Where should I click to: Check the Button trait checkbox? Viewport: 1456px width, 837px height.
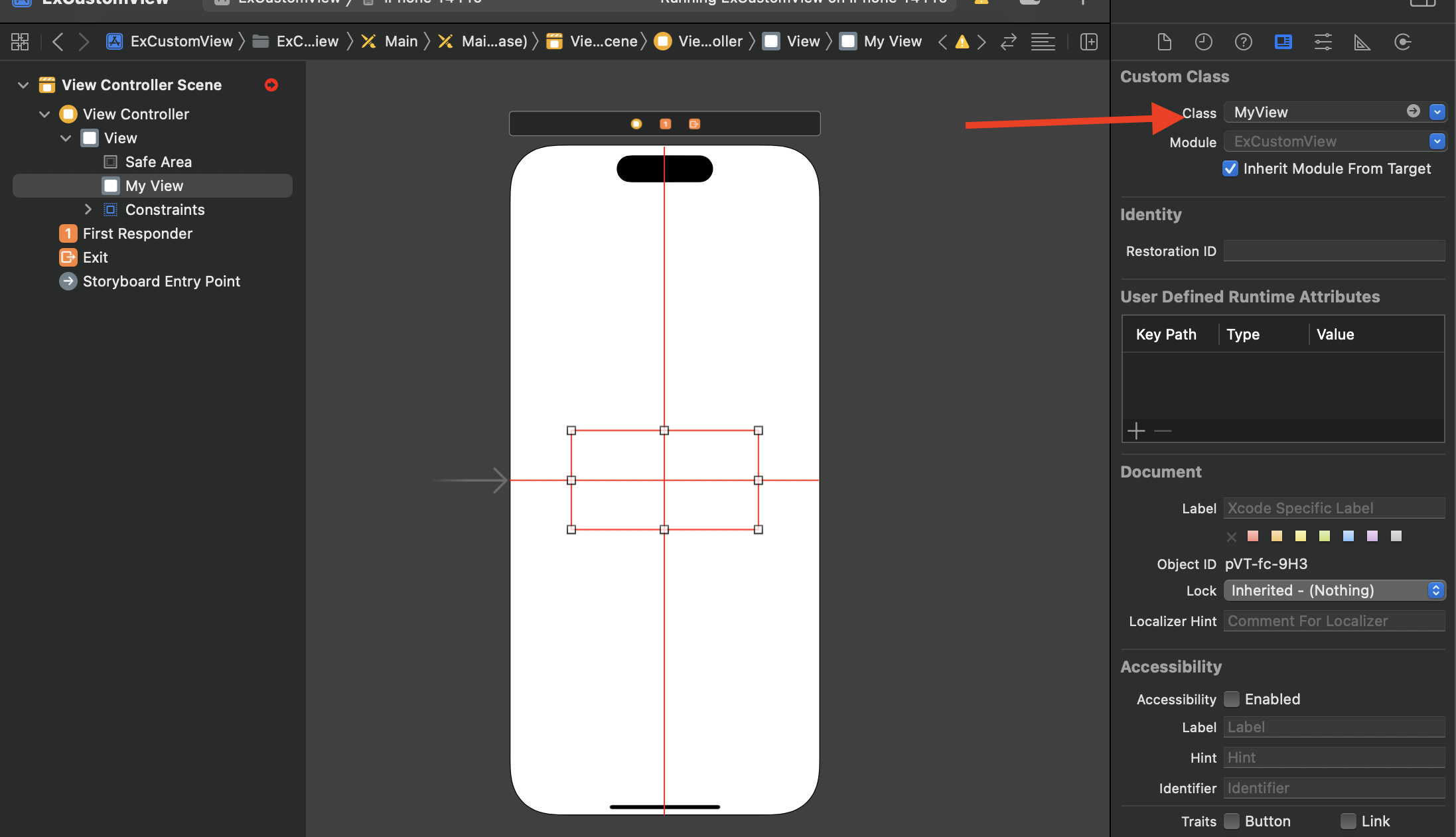pos(1232,821)
